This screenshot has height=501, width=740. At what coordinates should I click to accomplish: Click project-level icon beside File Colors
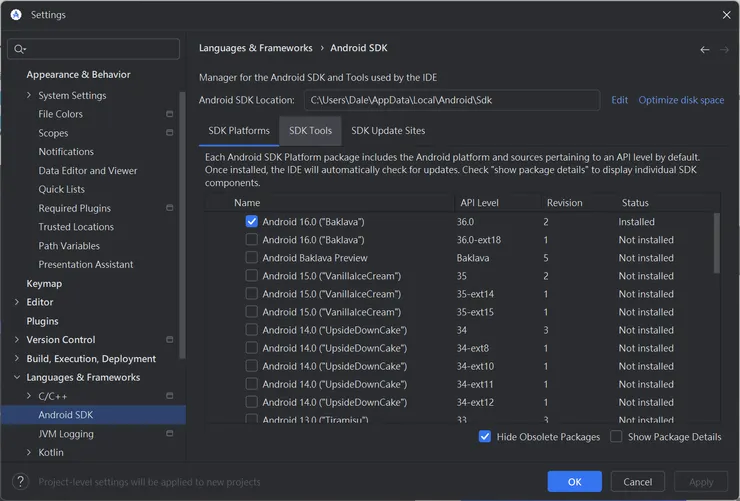click(x=170, y=114)
